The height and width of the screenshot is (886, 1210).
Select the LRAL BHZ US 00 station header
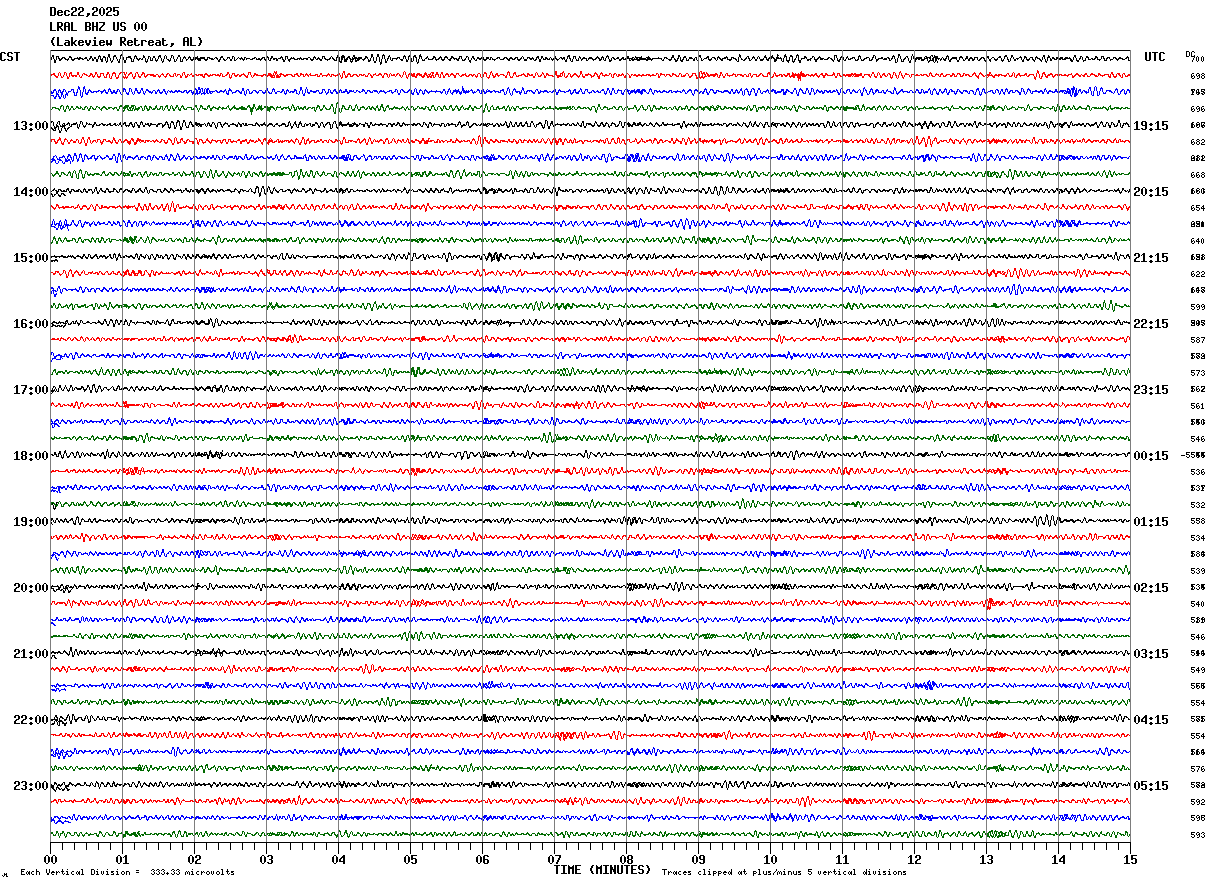coord(98,27)
